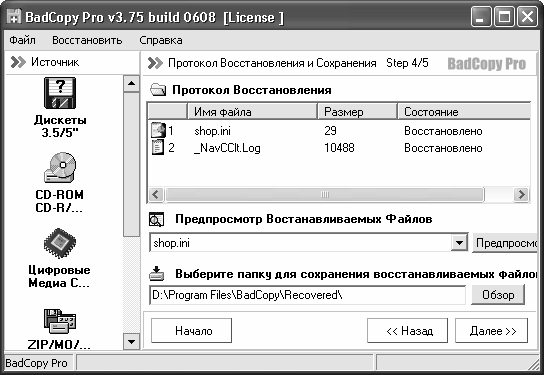The image size is (544, 375).
Task: Select the CD-ROM CD-R source icon
Action: 60,167
